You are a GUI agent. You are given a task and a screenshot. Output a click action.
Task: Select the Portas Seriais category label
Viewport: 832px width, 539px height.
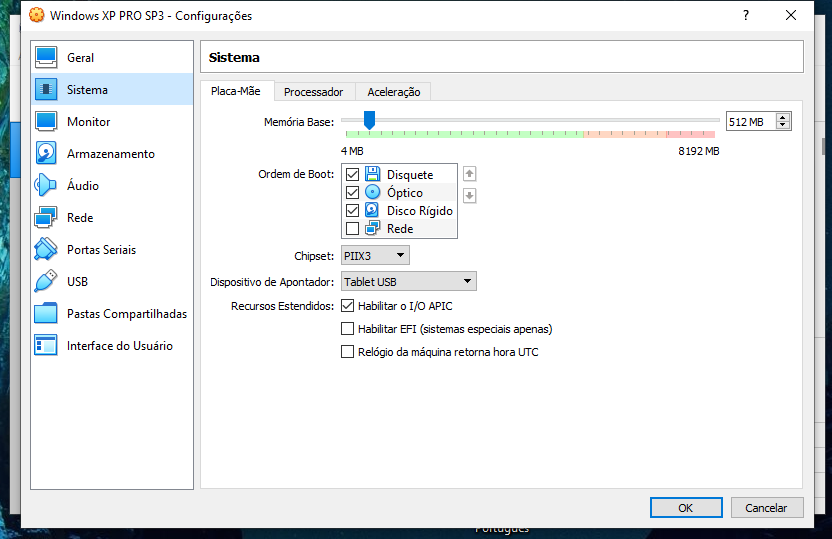[101, 249]
